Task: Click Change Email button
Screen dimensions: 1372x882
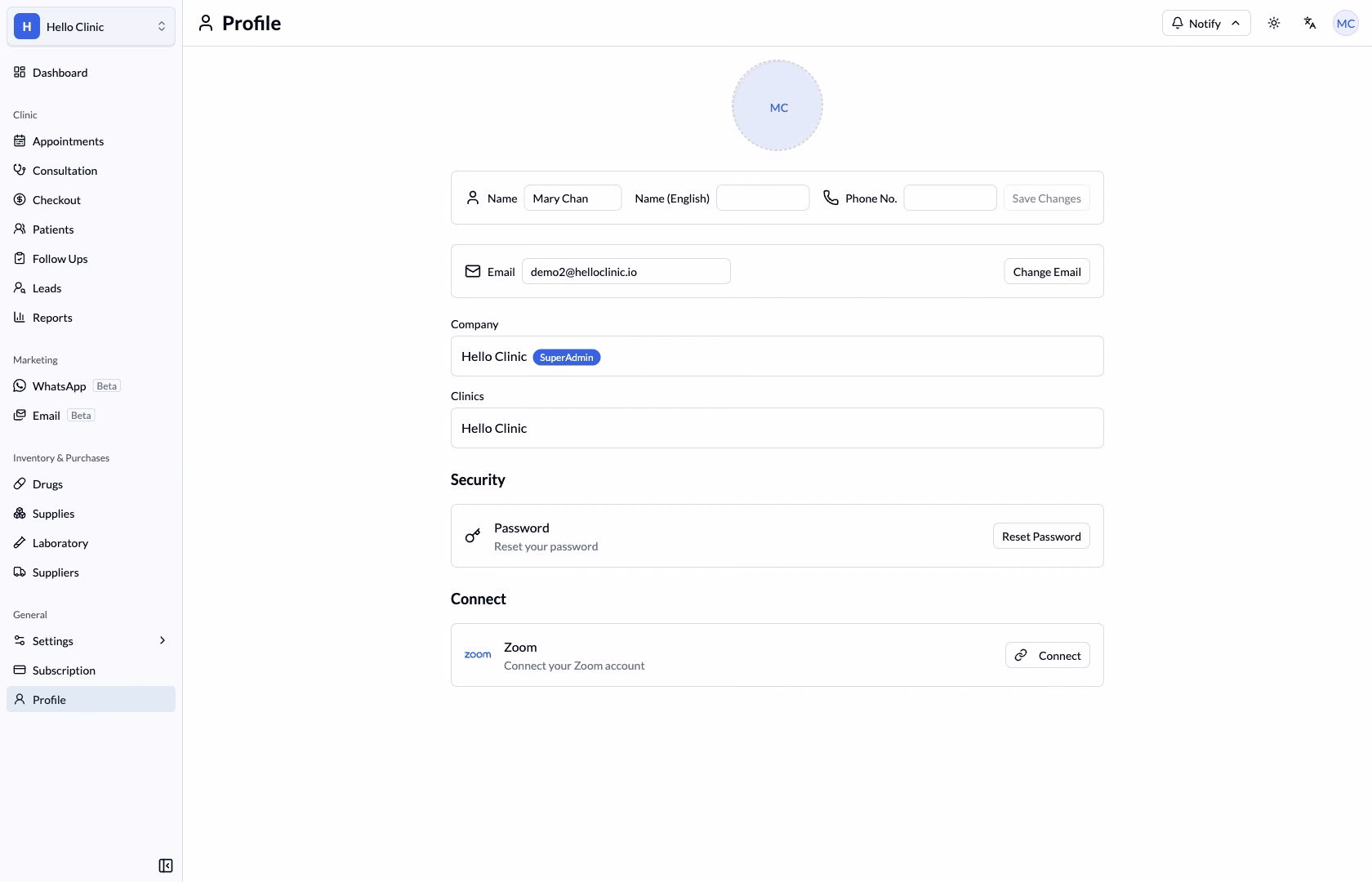Action: pyautogui.click(x=1047, y=271)
